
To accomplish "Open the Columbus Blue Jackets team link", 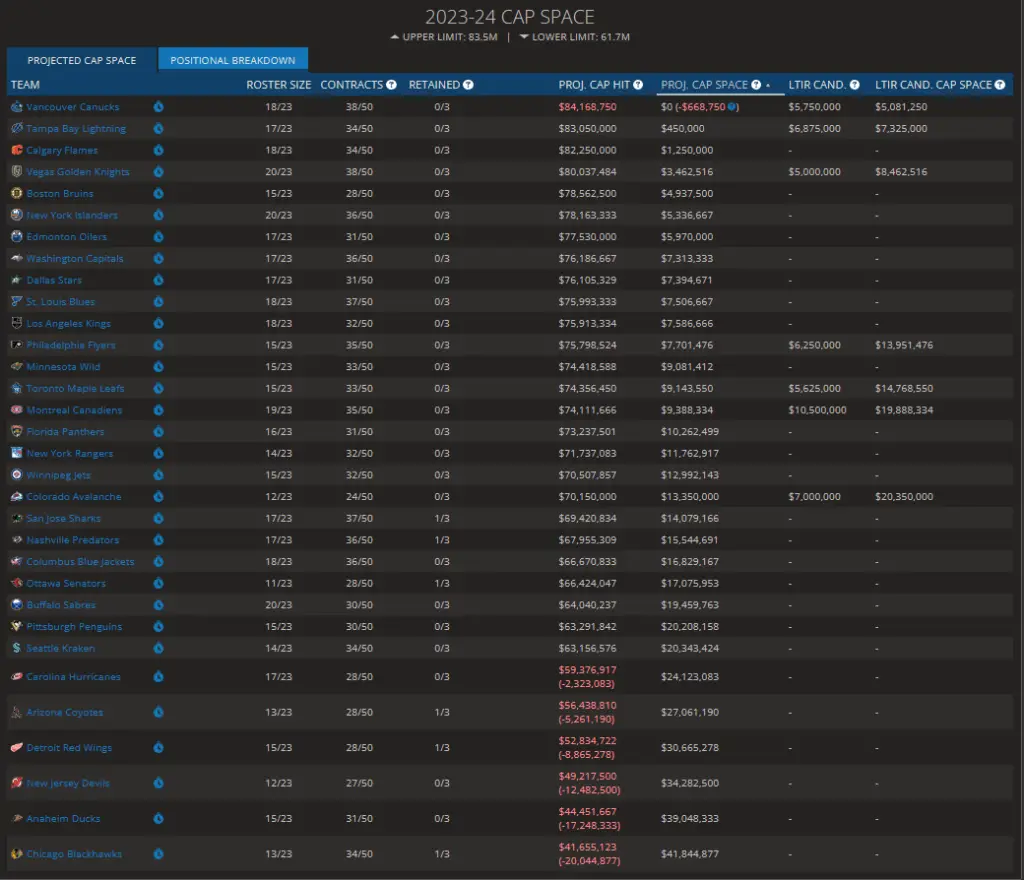I will click(x=80, y=561).
